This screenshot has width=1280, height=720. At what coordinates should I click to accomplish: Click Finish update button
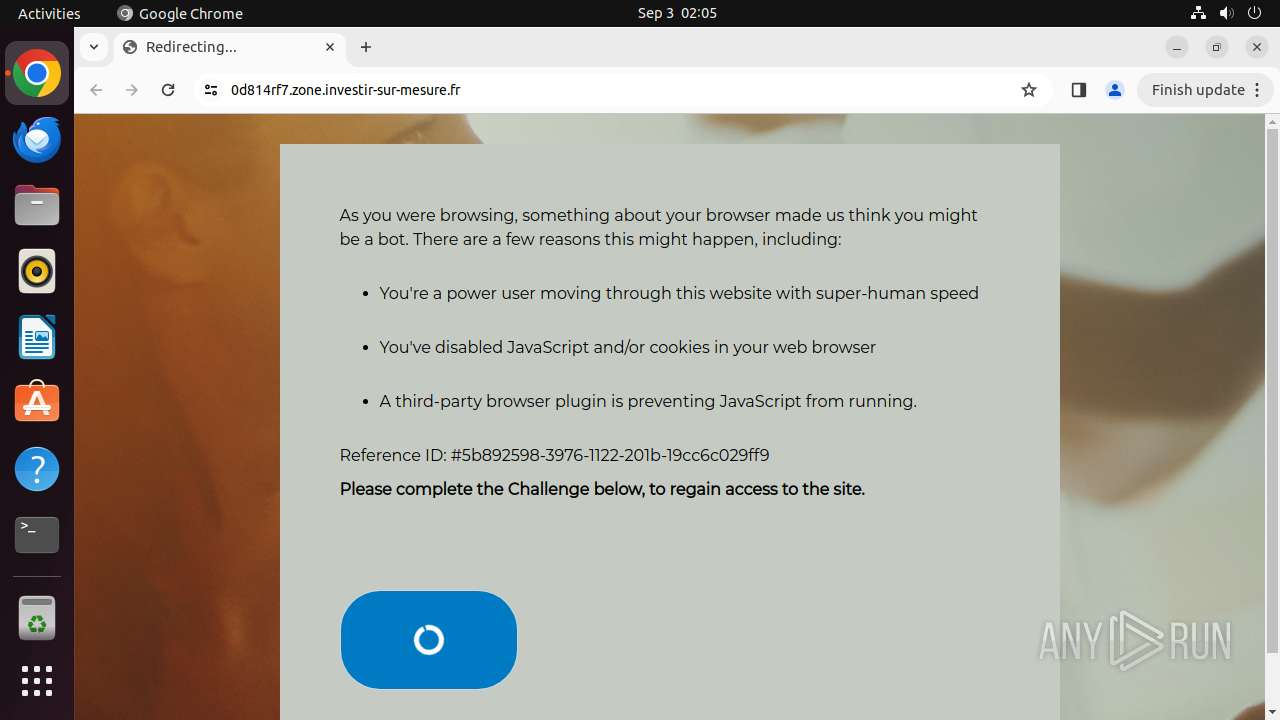[1198, 90]
